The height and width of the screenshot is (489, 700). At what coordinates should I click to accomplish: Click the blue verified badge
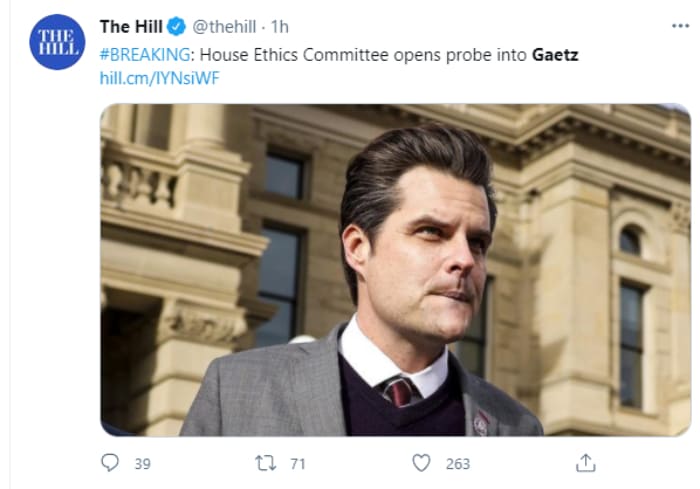pos(176,27)
